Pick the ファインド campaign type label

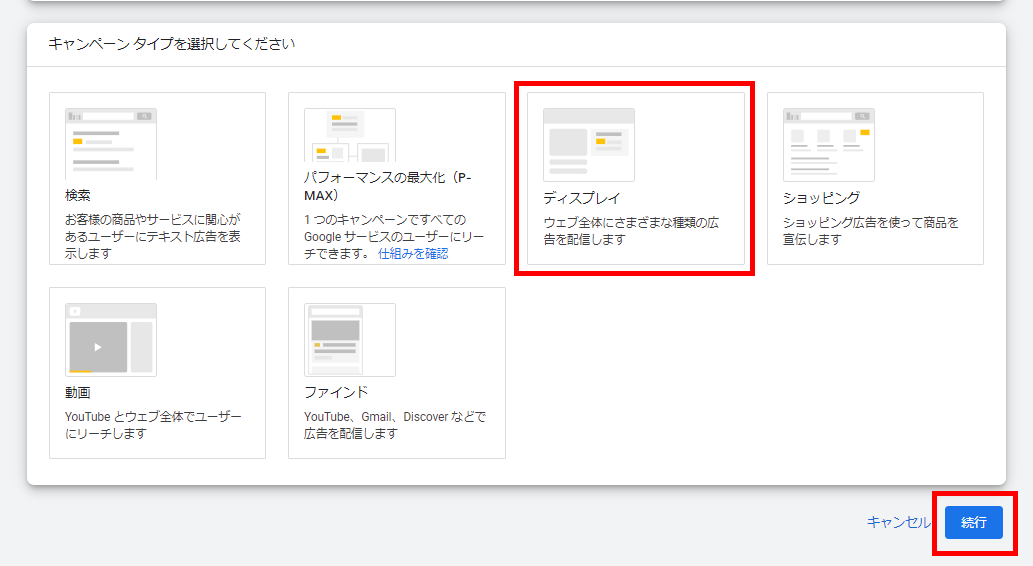[x=336, y=392]
